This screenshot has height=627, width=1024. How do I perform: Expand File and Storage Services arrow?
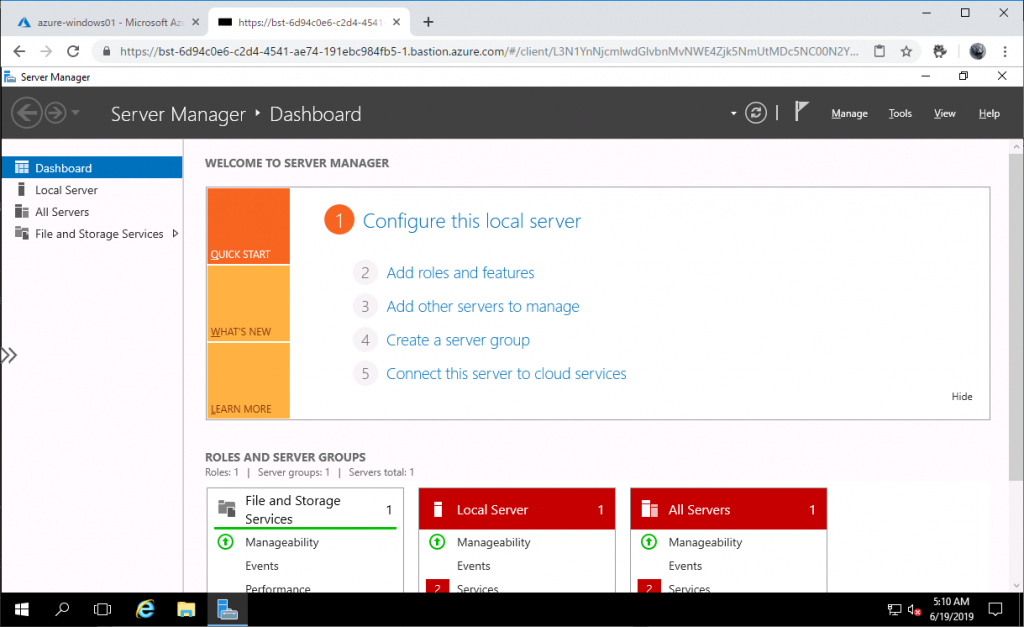175,233
